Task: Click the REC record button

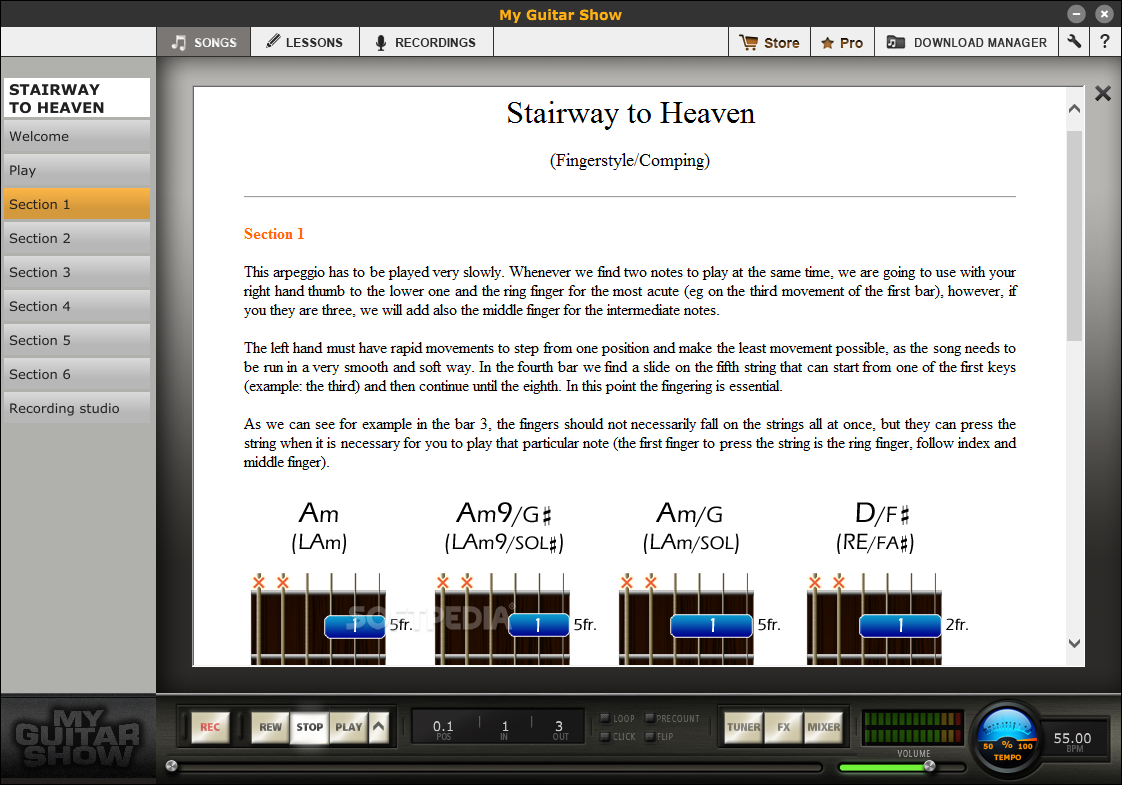Action: tap(210, 727)
